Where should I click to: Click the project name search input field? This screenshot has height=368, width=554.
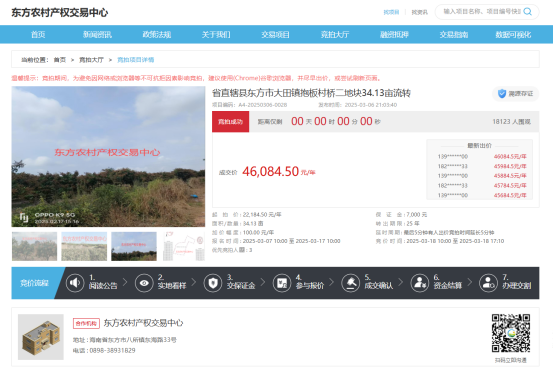(x=482, y=12)
